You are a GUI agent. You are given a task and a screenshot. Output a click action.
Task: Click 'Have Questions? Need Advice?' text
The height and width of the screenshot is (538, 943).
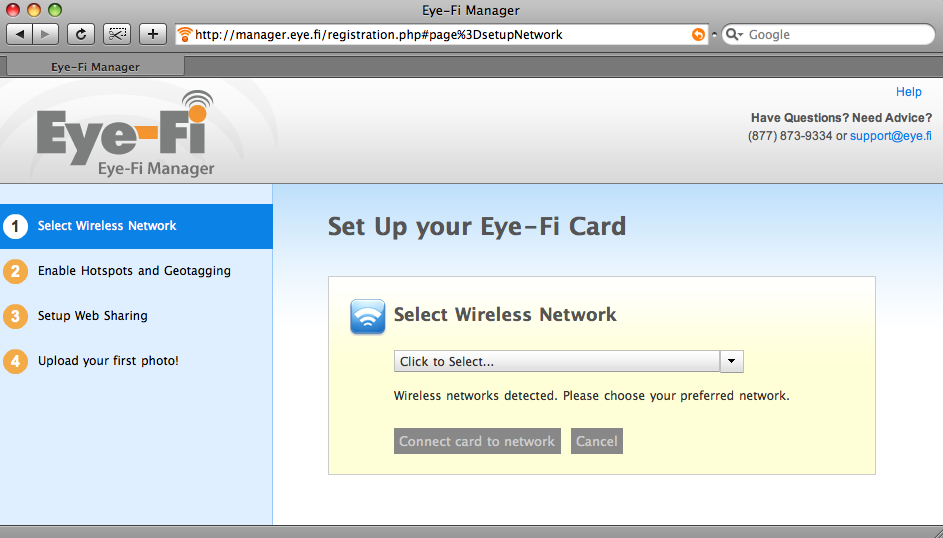click(841, 118)
